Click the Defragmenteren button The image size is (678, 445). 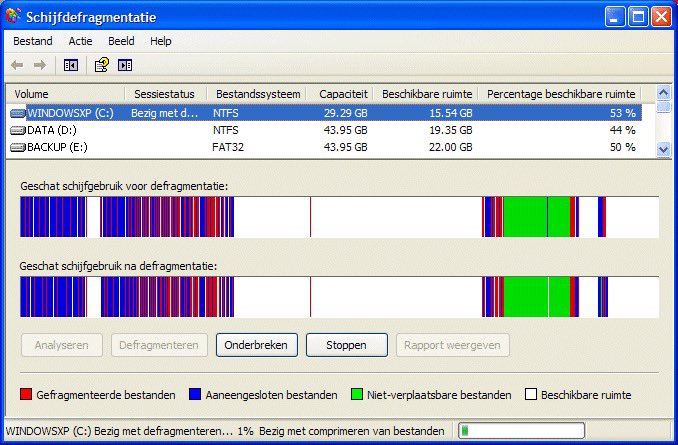(x=159, y=345)
